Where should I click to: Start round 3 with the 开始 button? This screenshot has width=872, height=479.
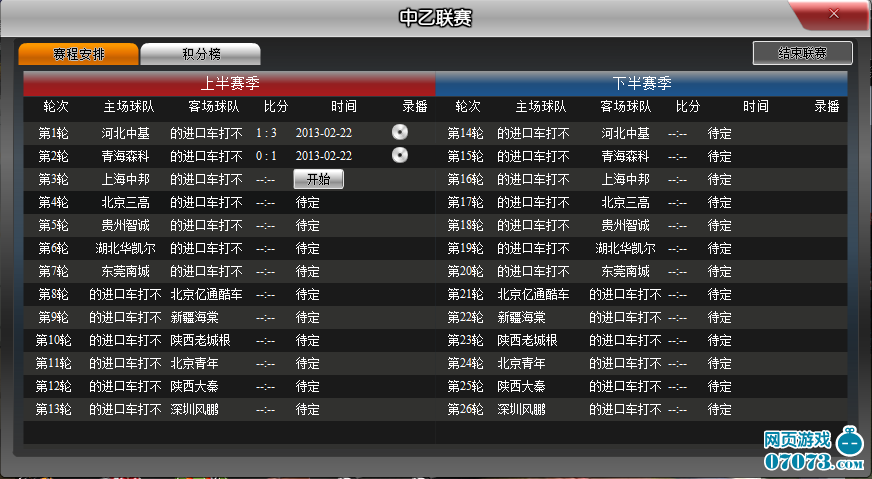click(x=318, y=179)
